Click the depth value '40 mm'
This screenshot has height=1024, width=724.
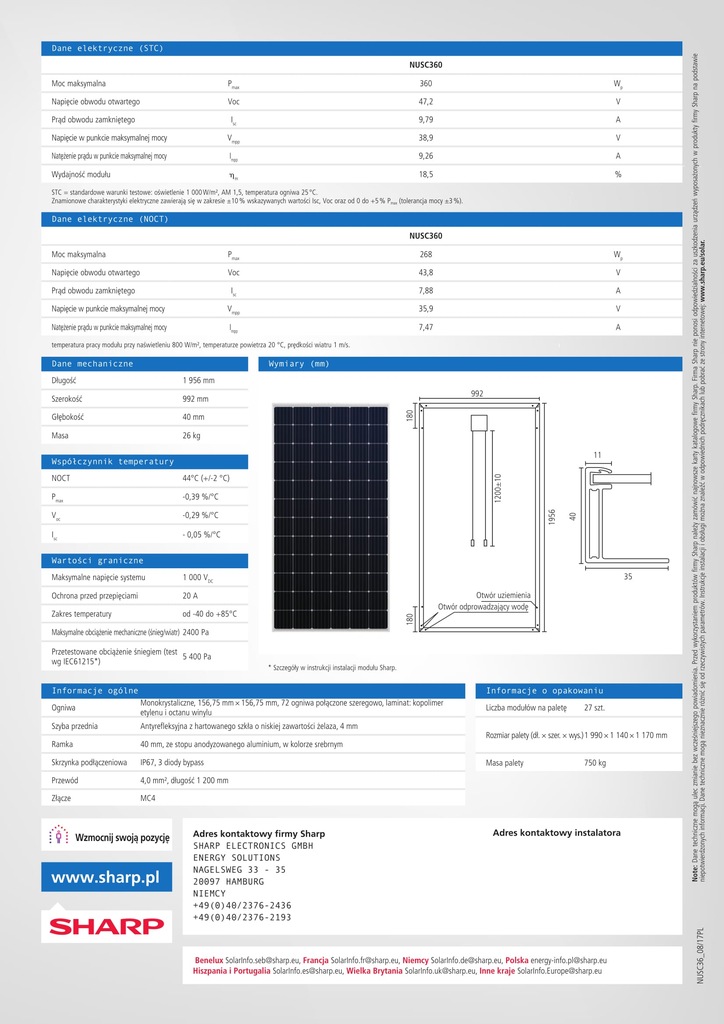193,417
